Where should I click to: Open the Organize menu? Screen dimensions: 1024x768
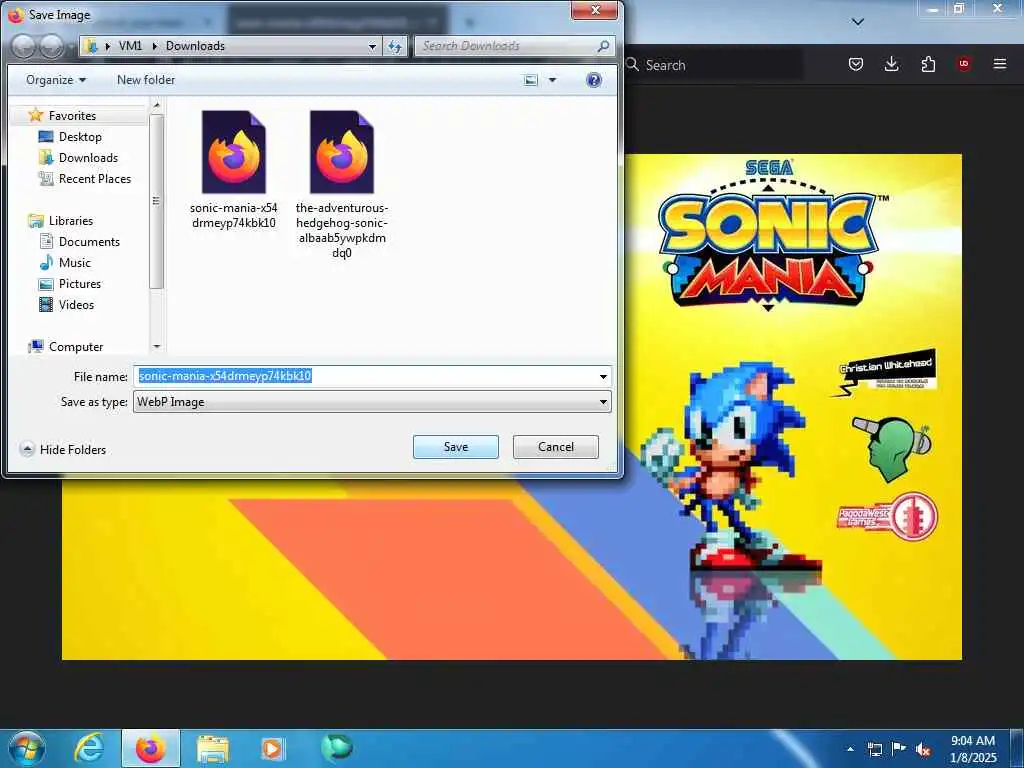56,80
